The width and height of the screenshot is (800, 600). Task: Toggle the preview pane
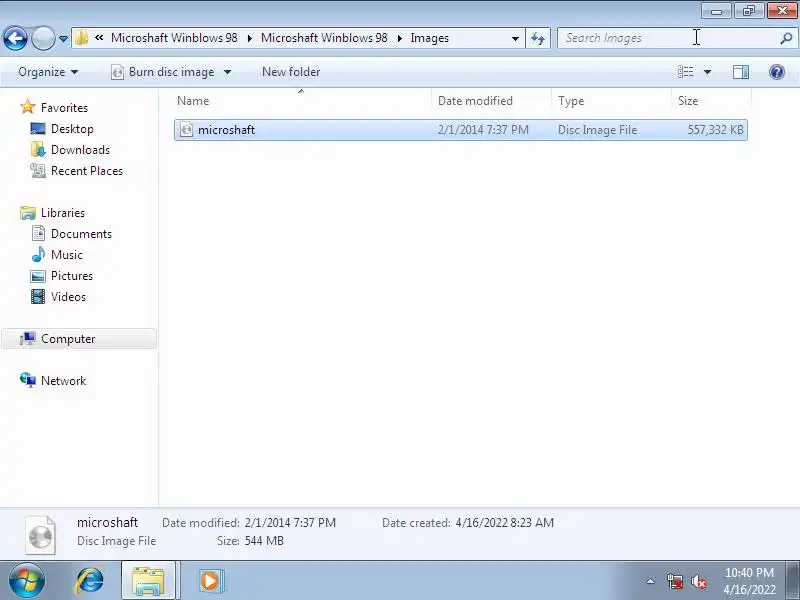(x=741, y=72)
